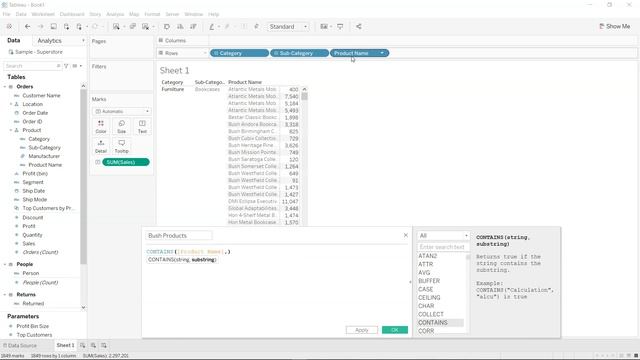Collapse the Orders table
Image resolution: width=640 pixels, height=360 pixels.
[x=5, y=87]
